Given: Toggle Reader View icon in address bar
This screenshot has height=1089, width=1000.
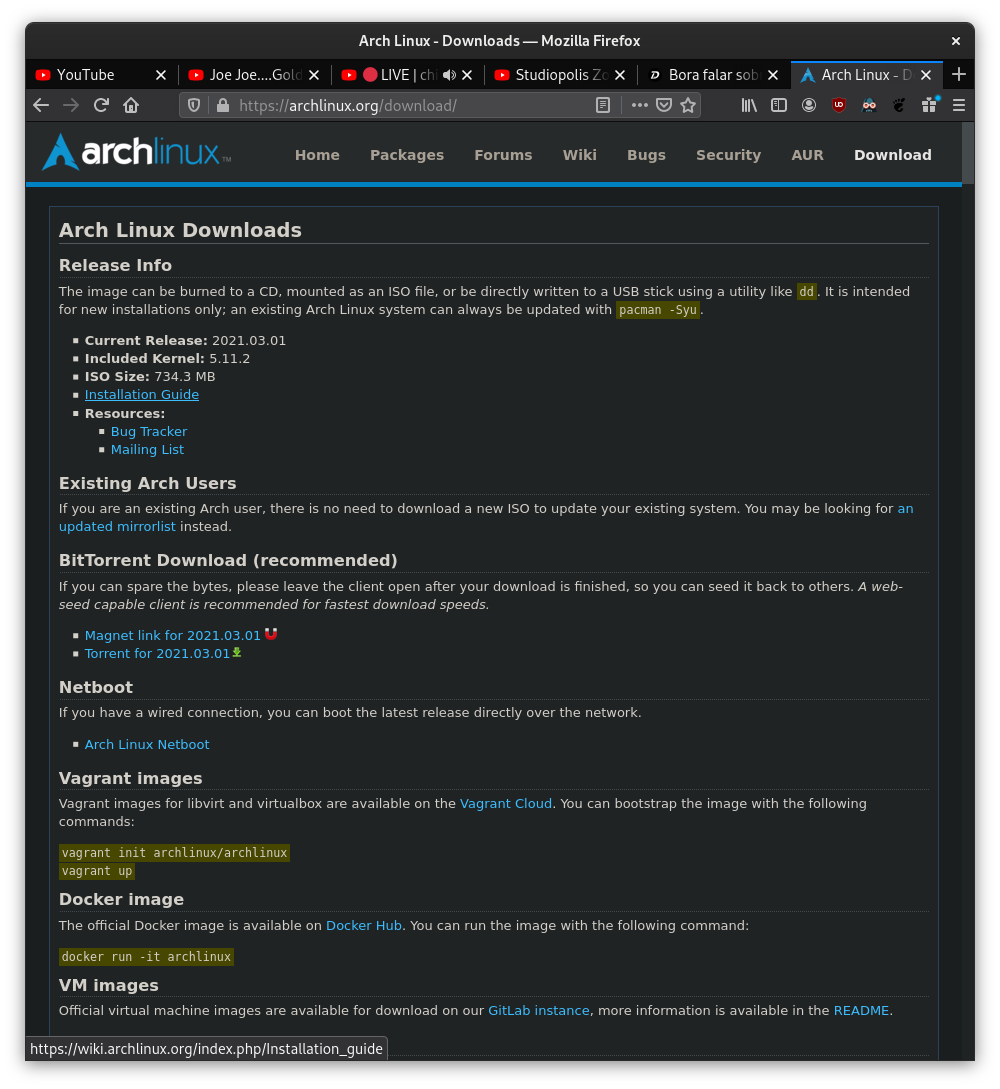Looking at the screenshot, I should 603,106.
